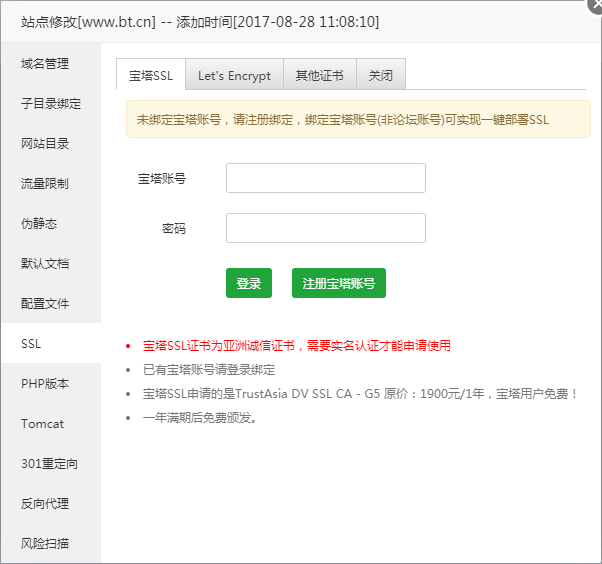Switch to 宝塔SSL tab
This screenshot has width=602, height=564.
click(x=151, y=74)
